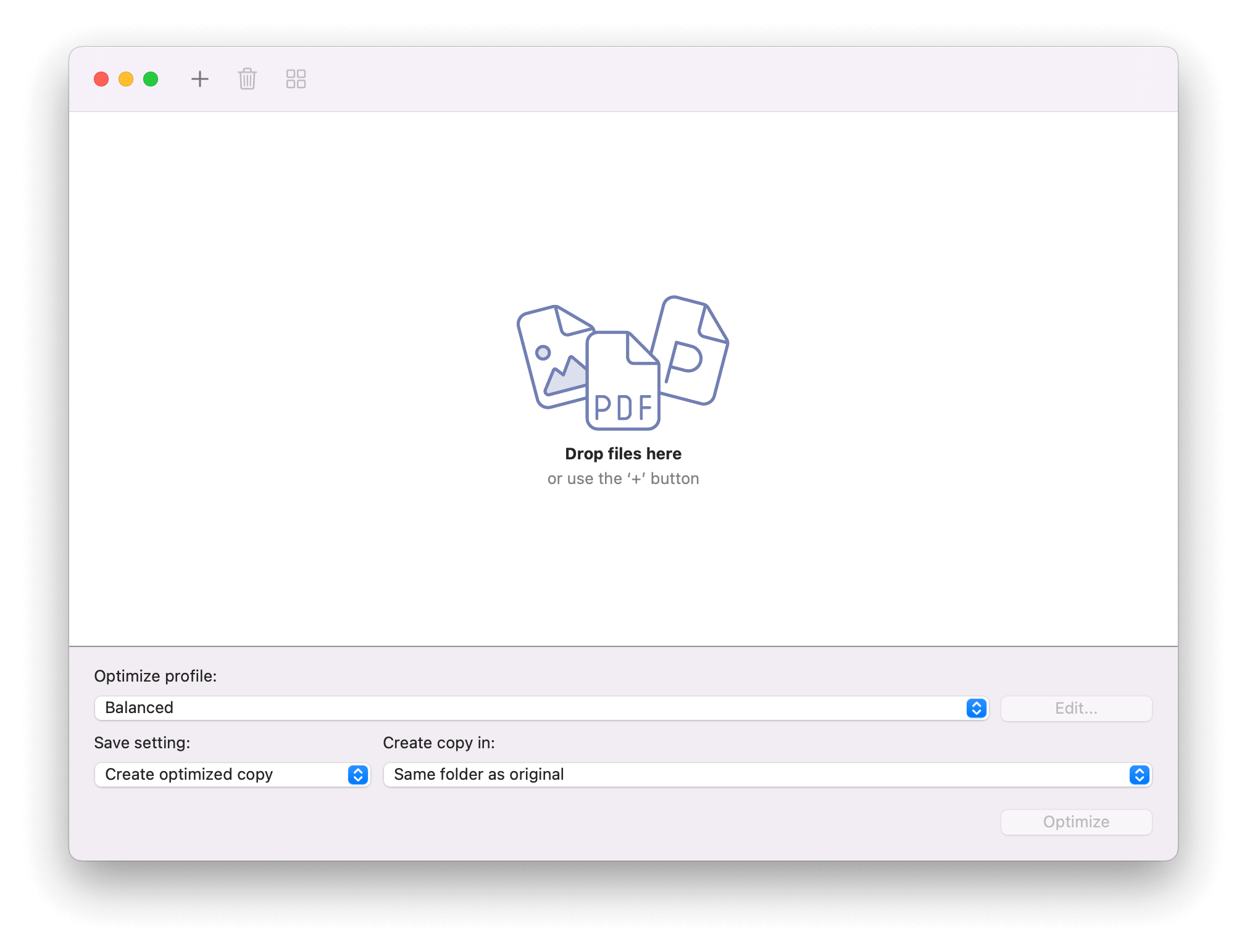Click the 'Drop files here' text area
This screenshot has height=952, width=1247.
622,453
